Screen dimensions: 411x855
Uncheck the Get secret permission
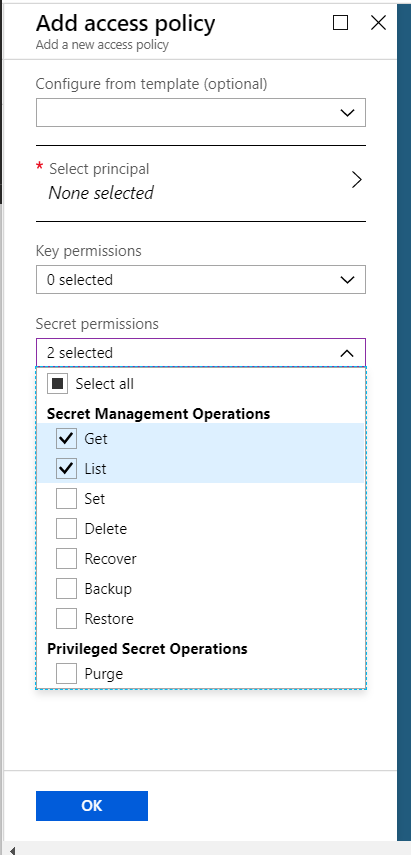coord(67,438)
